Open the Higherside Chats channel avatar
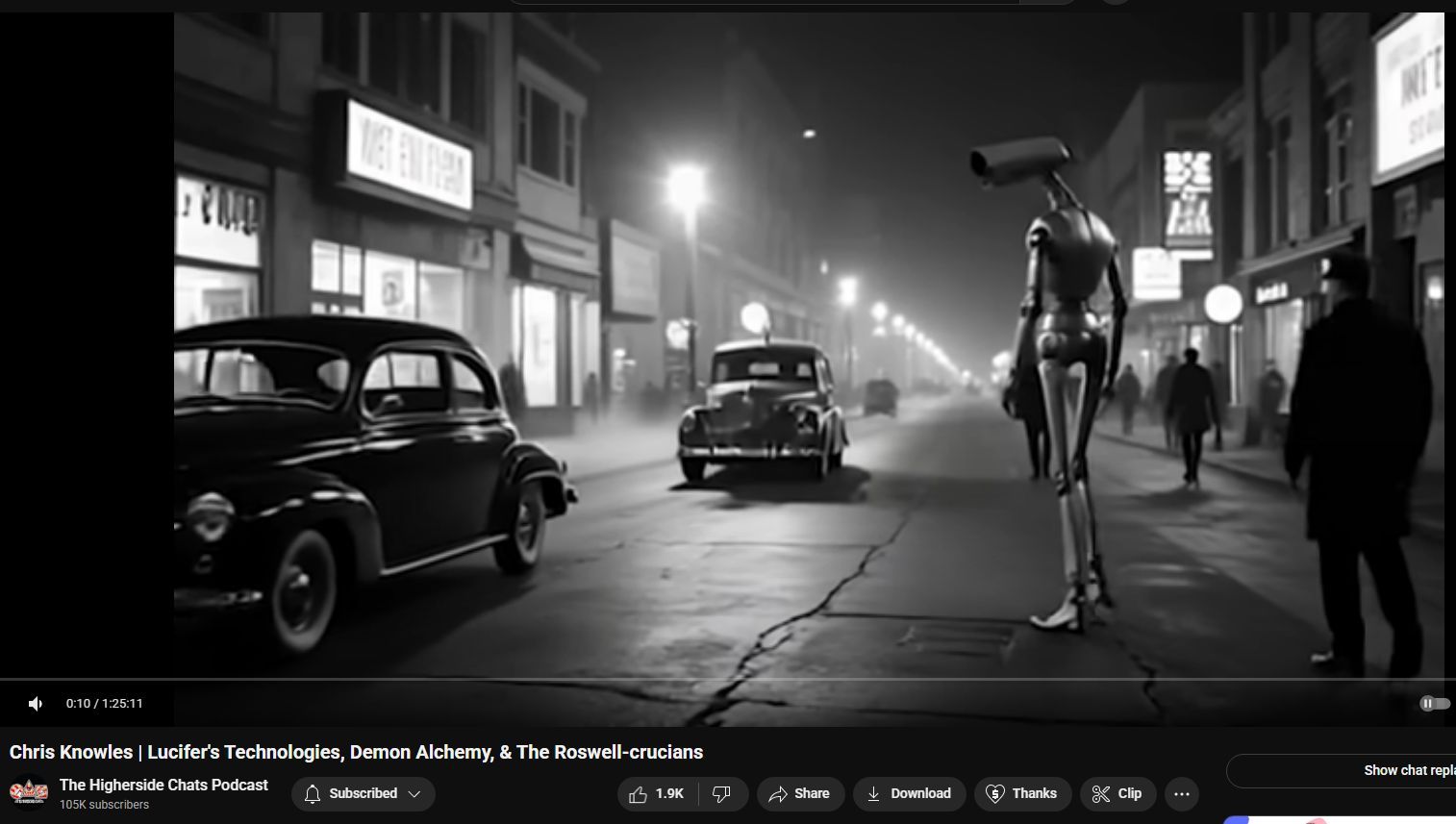 28,793
